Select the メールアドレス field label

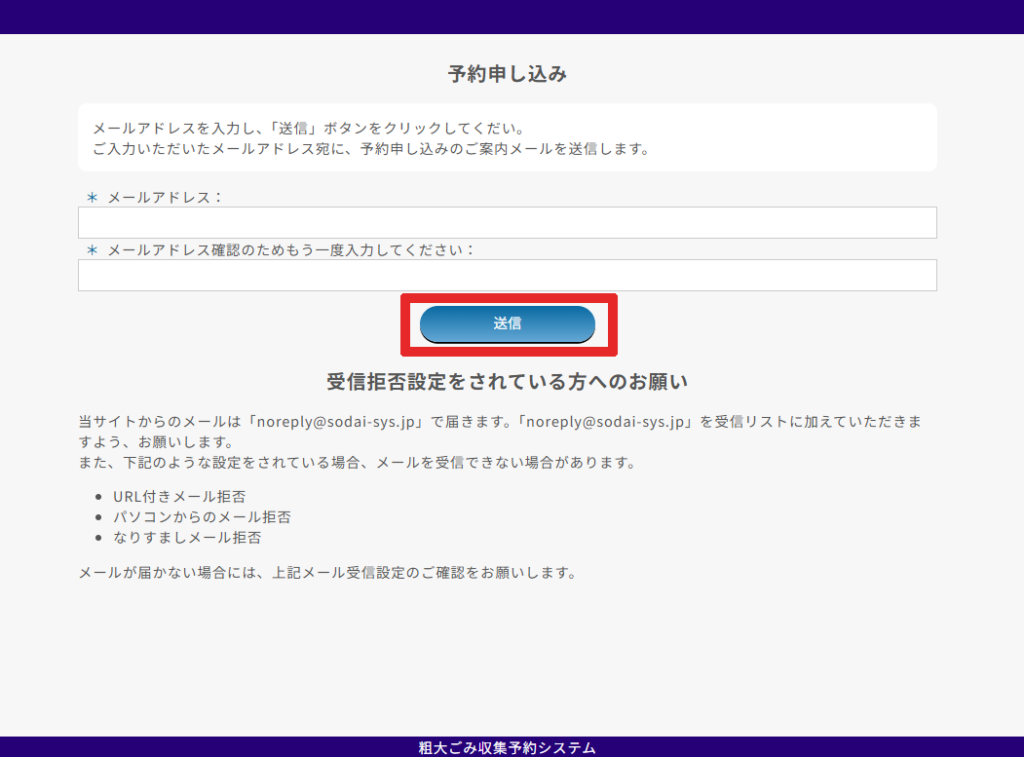164,198
